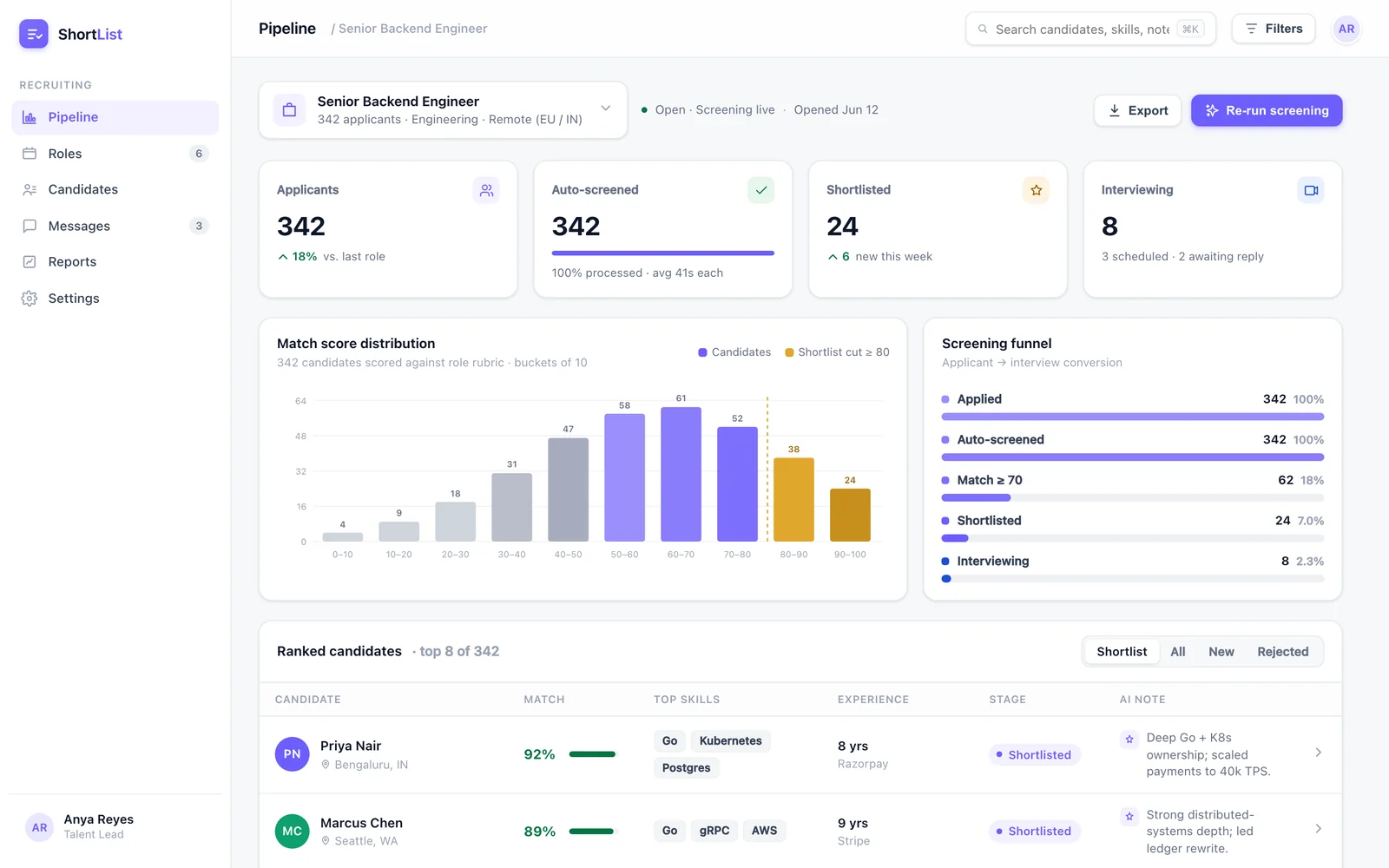1389x868 pixels.
Task: Click the Messages chat bubble icon
Action: tap(30, 226)
